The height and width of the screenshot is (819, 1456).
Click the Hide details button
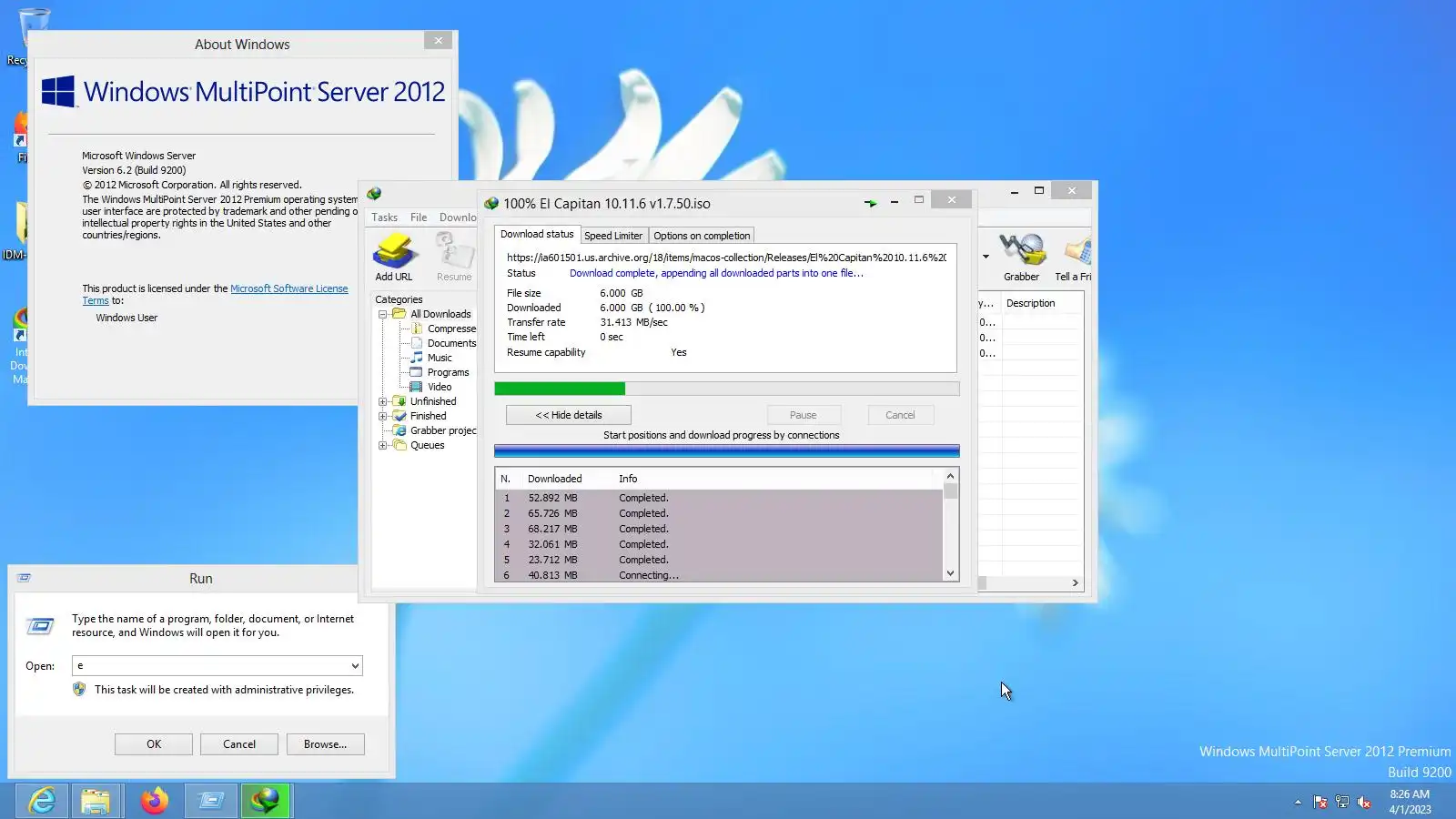[569, 415]
